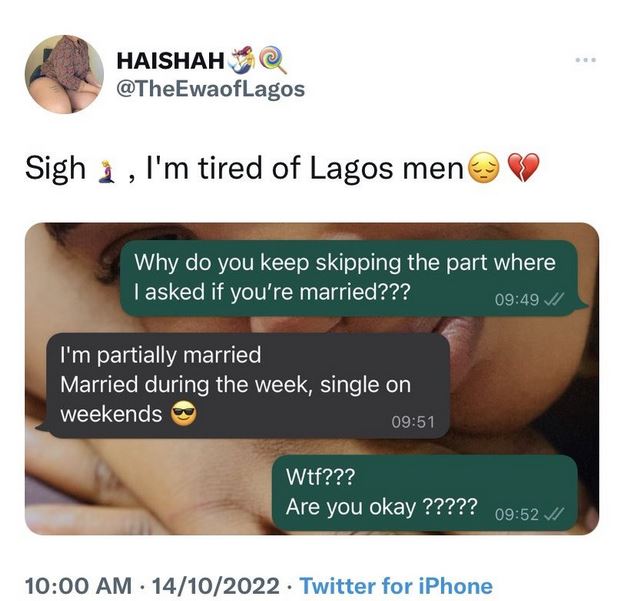Click the pensive face emoji in tweet

coord(483,167)
